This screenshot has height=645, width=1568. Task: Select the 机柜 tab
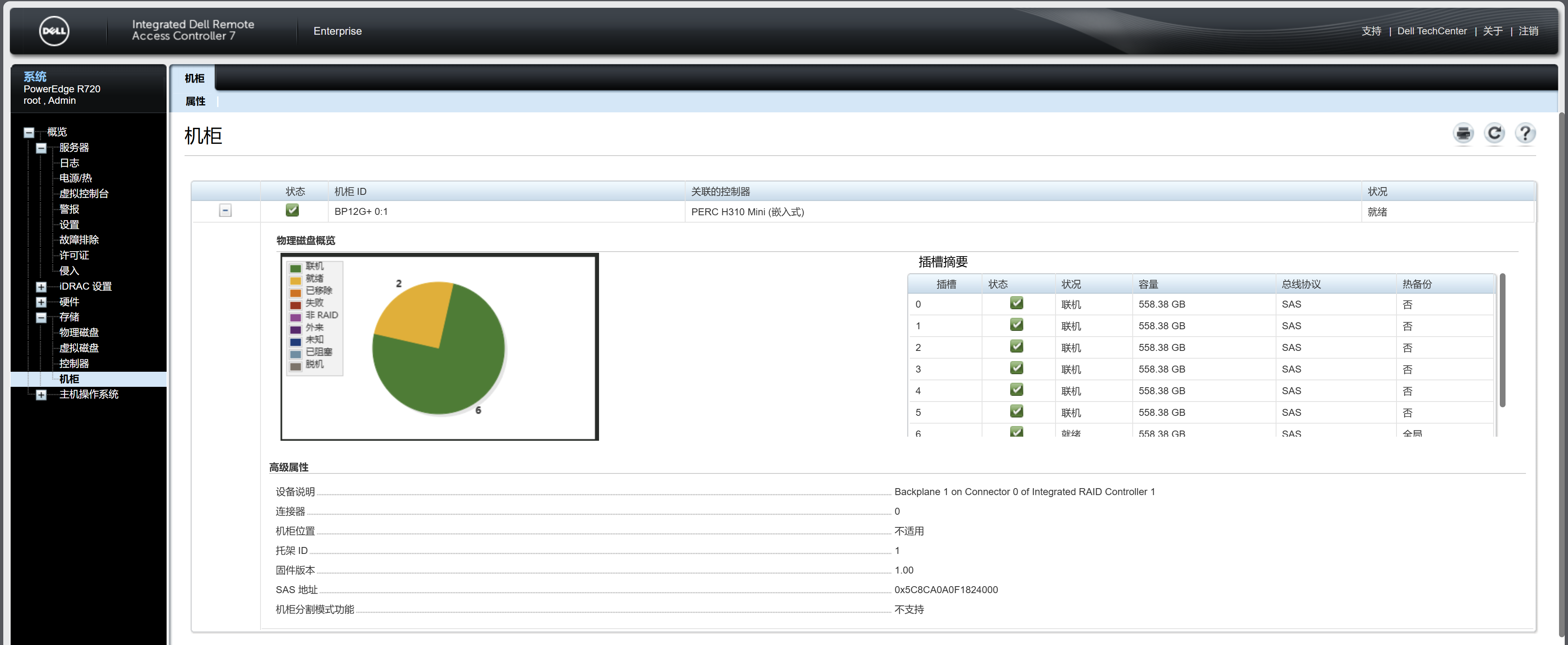click(x=194, y=78)
